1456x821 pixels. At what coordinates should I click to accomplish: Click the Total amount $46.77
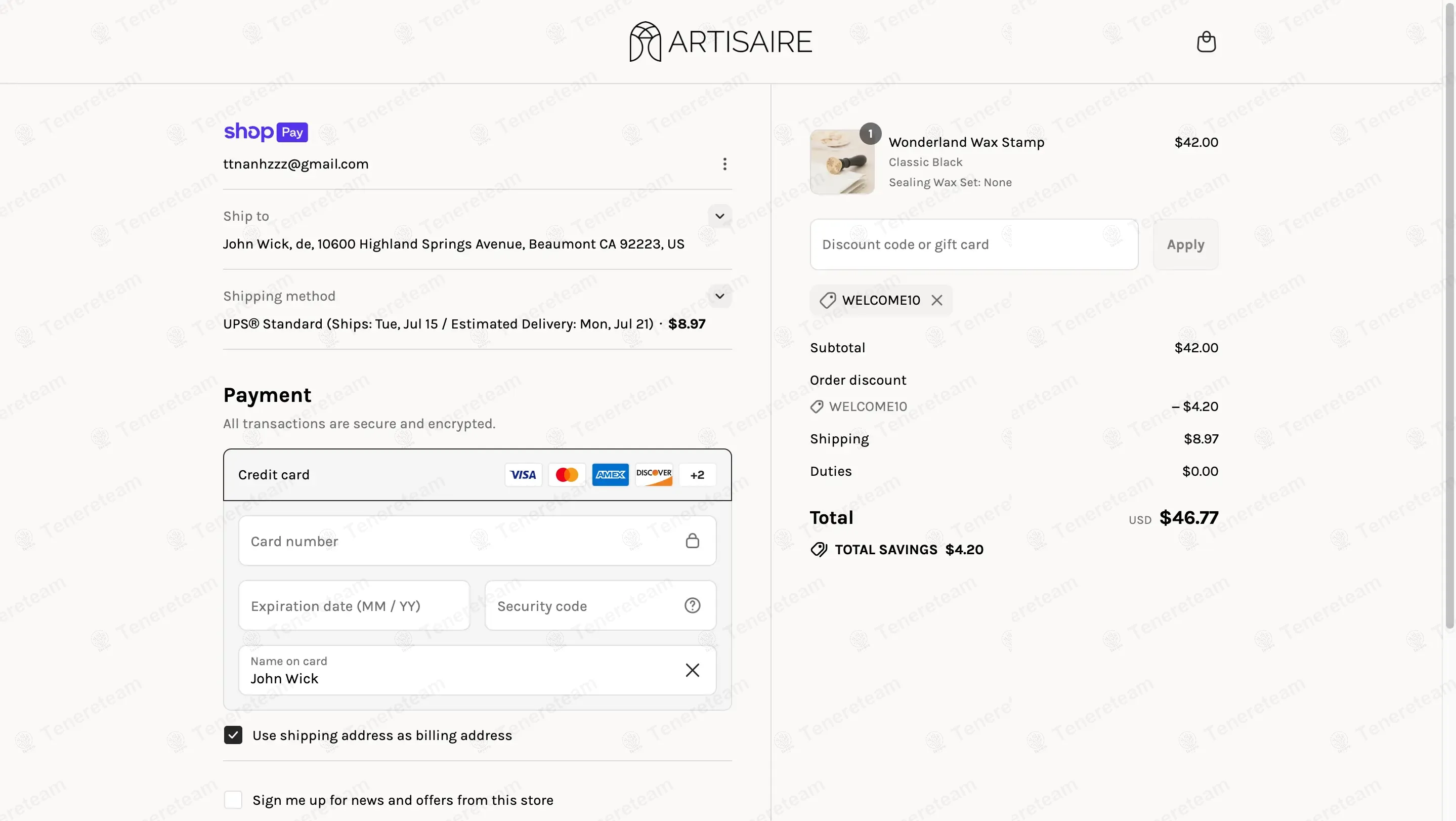pyautogui.click(x=1189, y=518)
